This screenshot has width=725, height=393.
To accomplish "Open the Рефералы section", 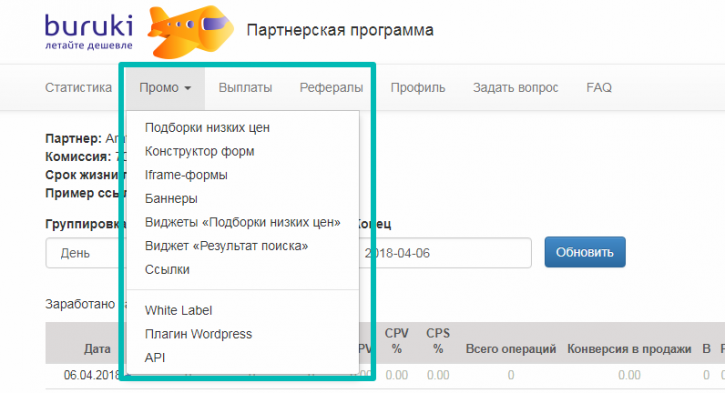I will point(331,87).
